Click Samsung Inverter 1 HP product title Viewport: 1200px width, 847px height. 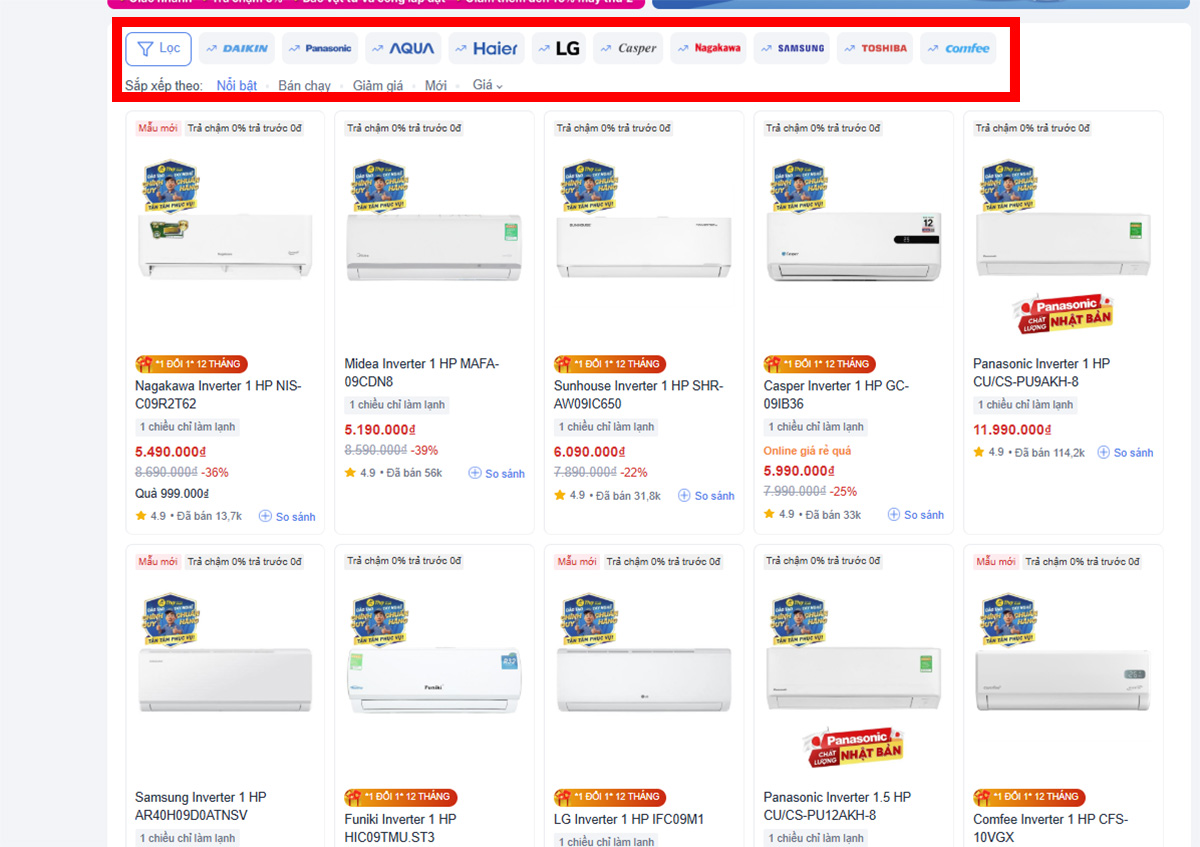201,806
